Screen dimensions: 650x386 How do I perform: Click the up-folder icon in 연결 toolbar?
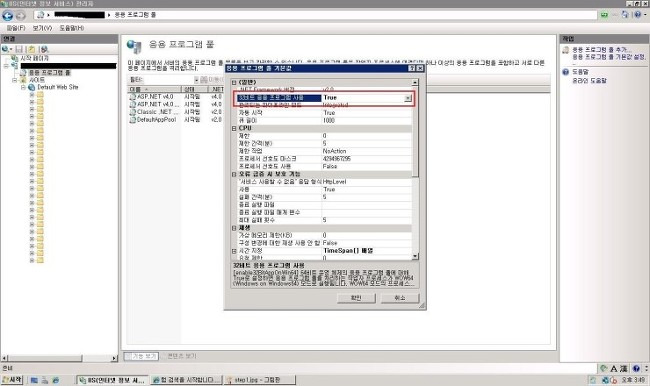[x=32, y=49]
